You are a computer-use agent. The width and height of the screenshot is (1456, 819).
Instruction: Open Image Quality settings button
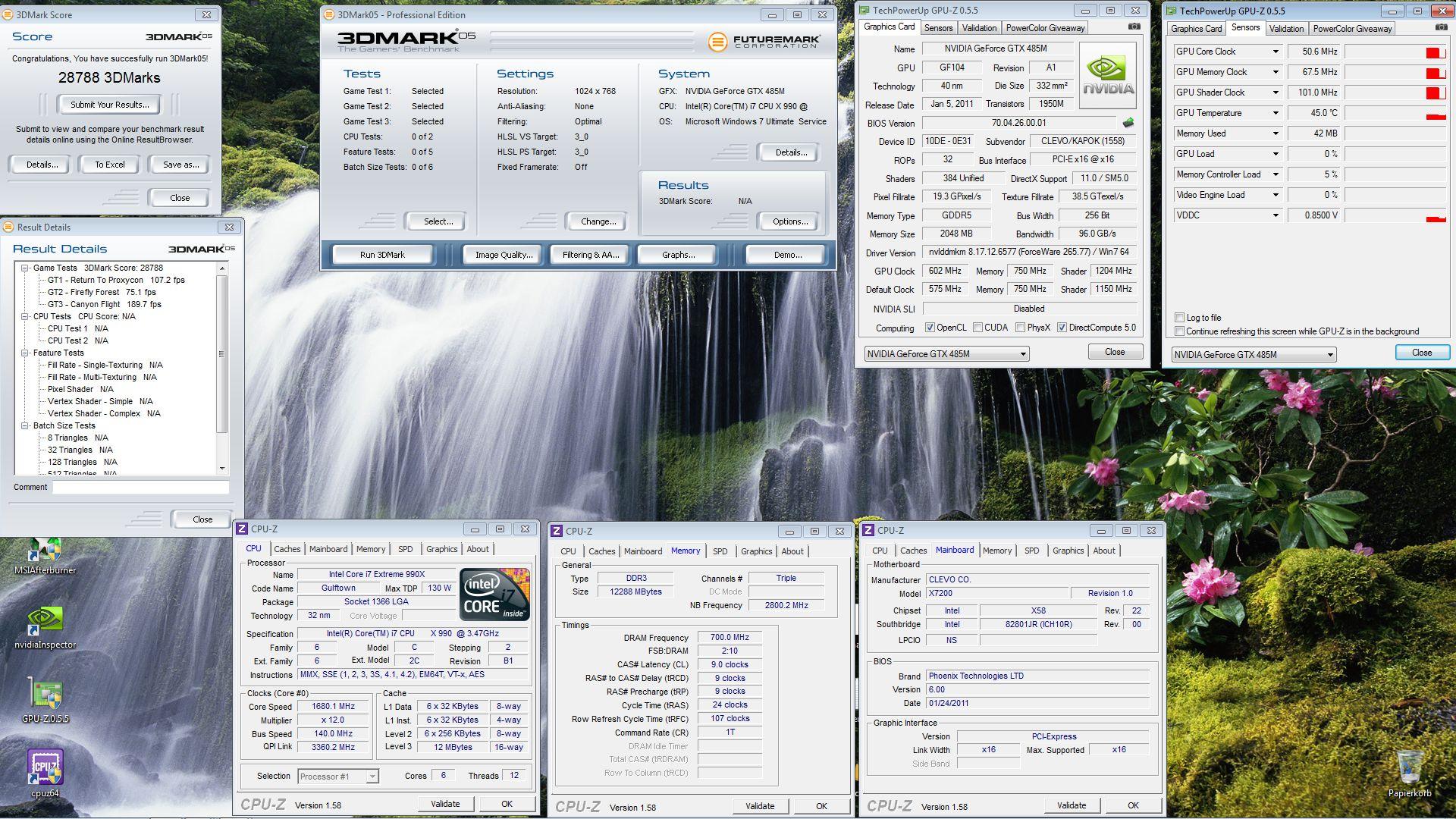504,255
